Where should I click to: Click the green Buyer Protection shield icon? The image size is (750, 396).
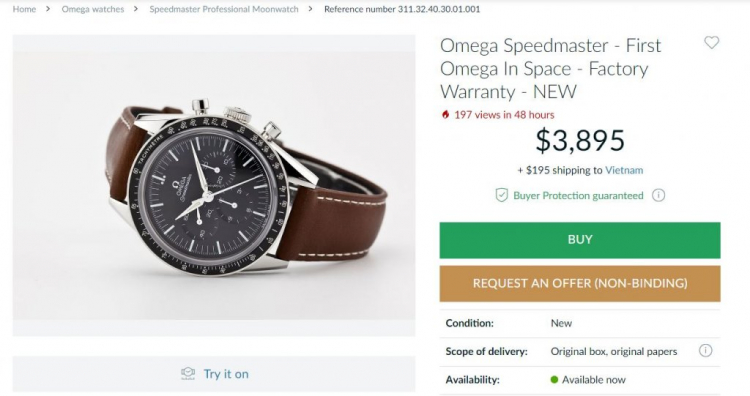[501, 195]
